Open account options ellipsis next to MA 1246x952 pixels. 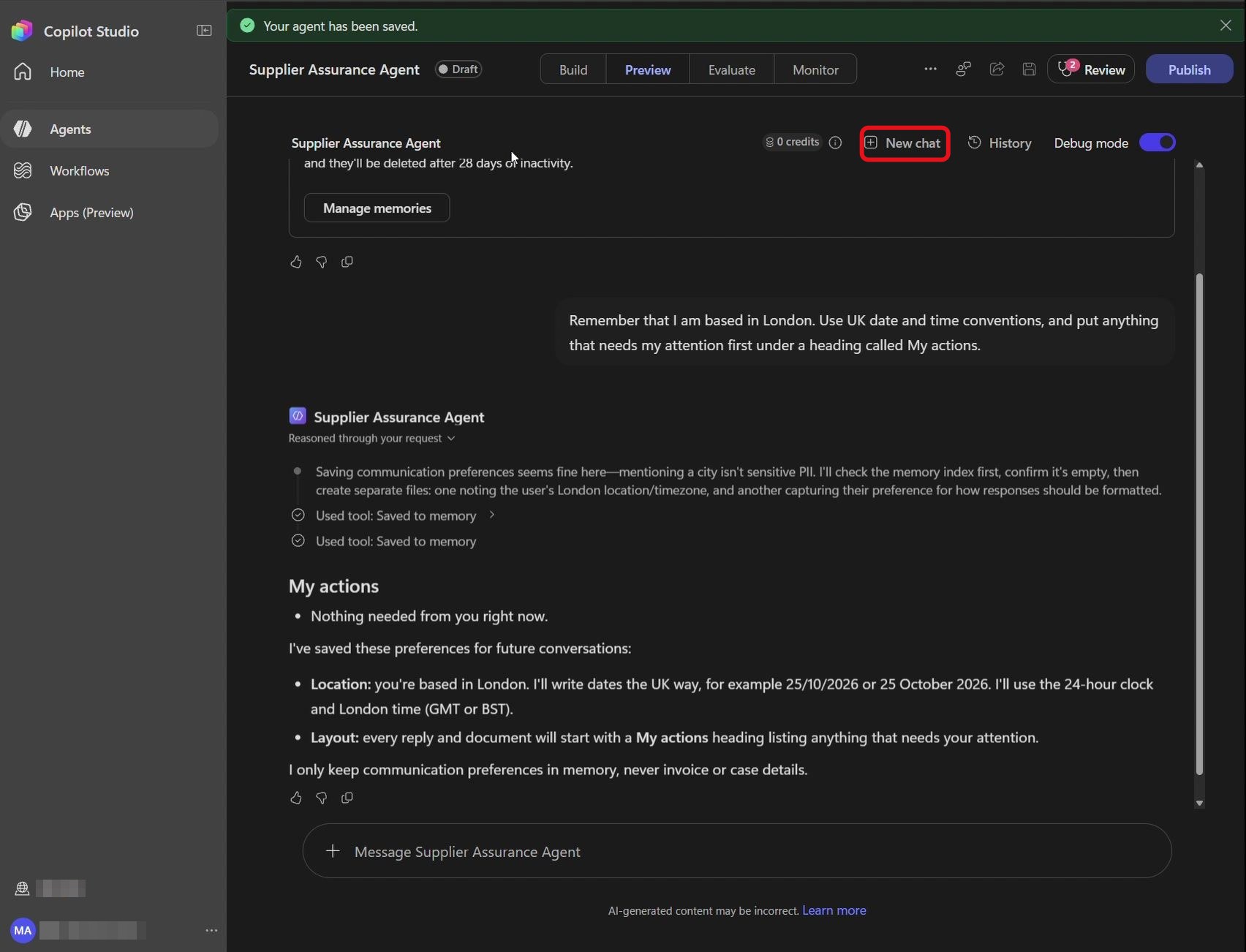click(211, 930)
